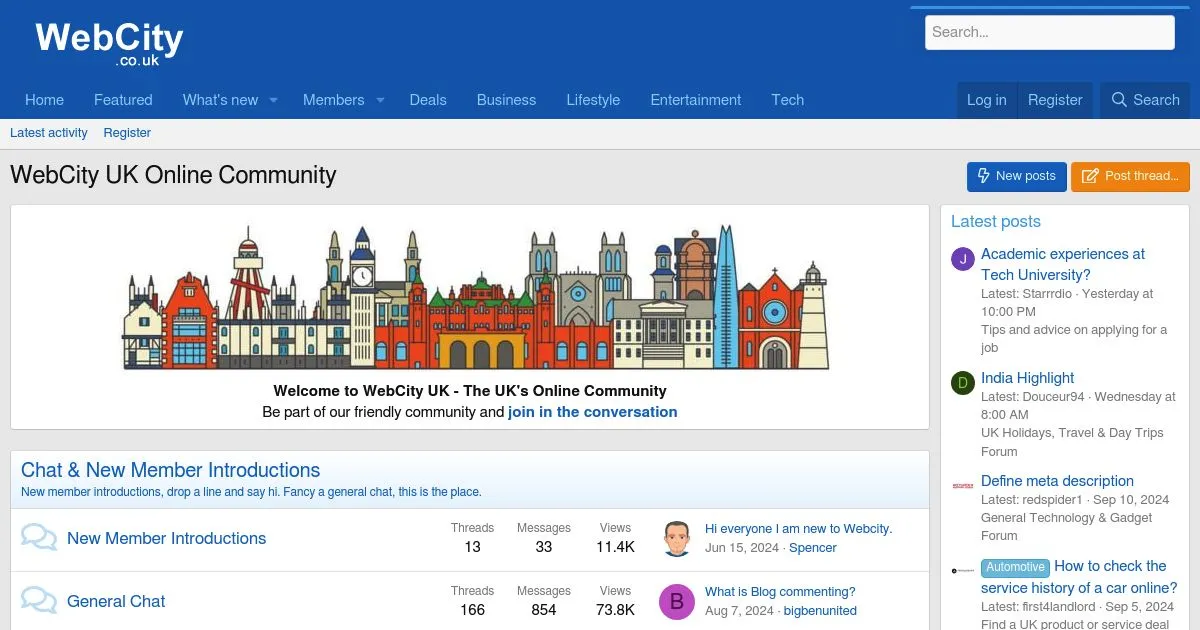
Task: Open thread What is Blog commenting?
Action: 780,592
